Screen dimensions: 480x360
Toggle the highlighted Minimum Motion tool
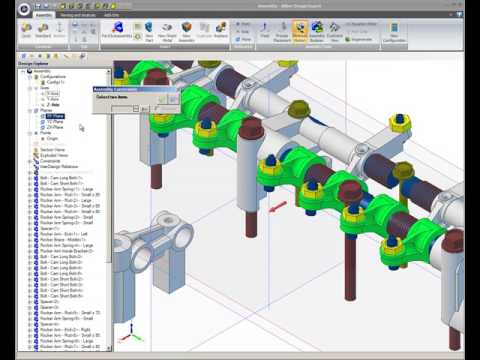pos(299,32)
